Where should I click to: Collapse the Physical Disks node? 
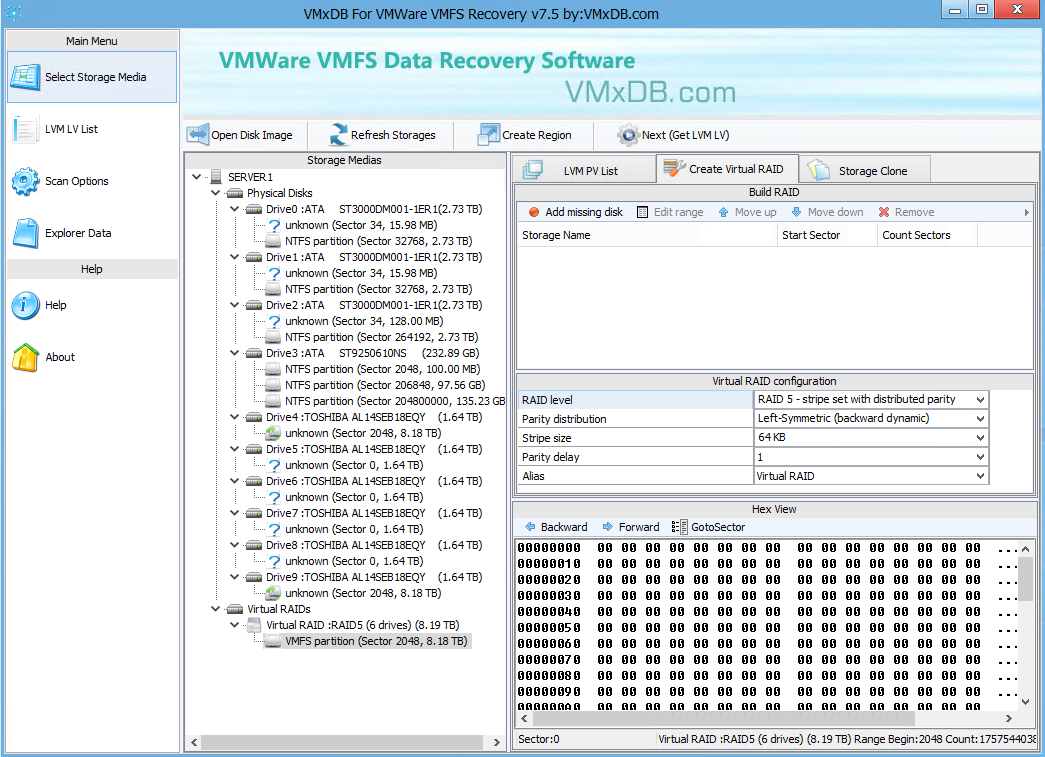(215, 193)
